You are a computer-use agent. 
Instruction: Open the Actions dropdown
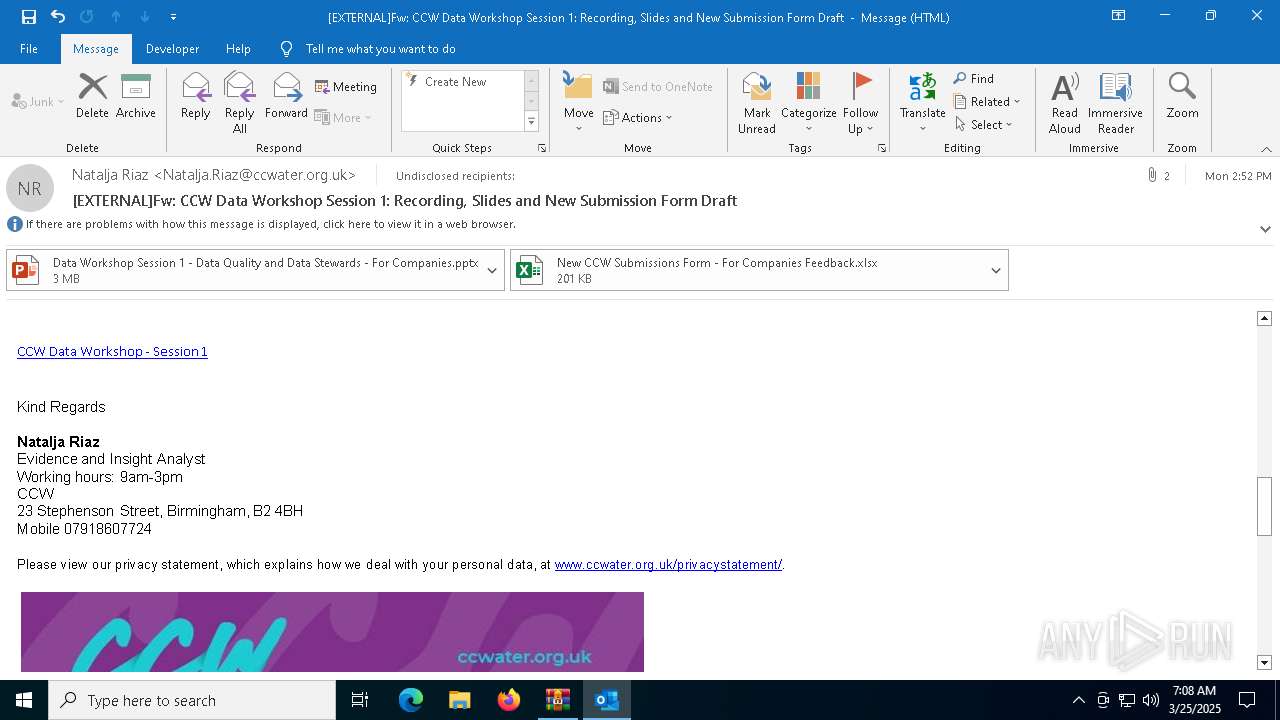[638, 117]
